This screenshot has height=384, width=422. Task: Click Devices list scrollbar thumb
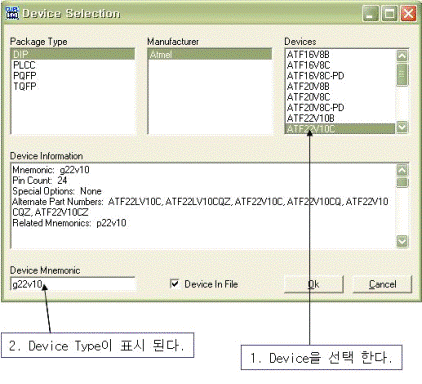[402, 74]
